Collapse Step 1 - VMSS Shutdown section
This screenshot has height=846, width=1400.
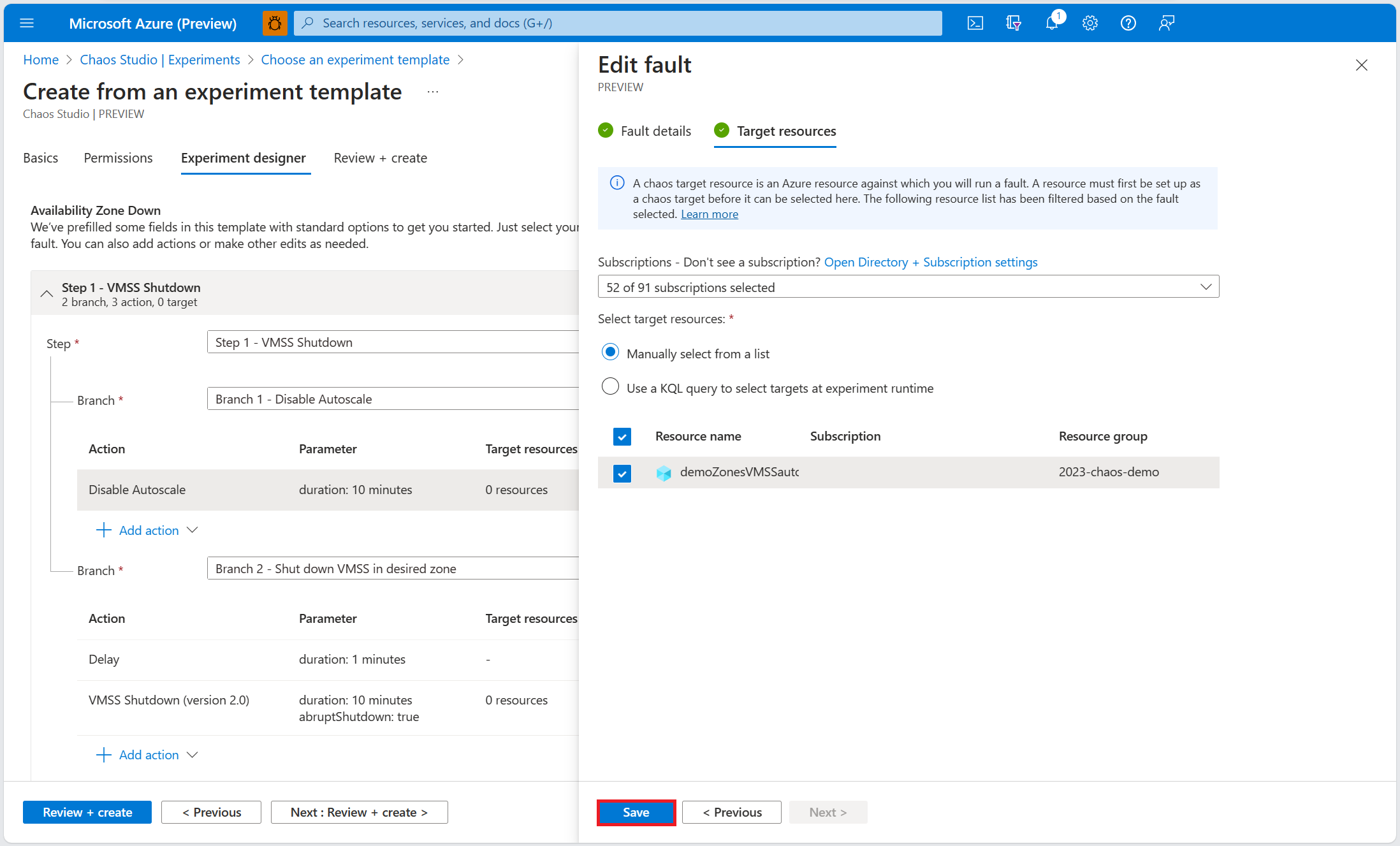pyautogui.click(x=46, y=293)
